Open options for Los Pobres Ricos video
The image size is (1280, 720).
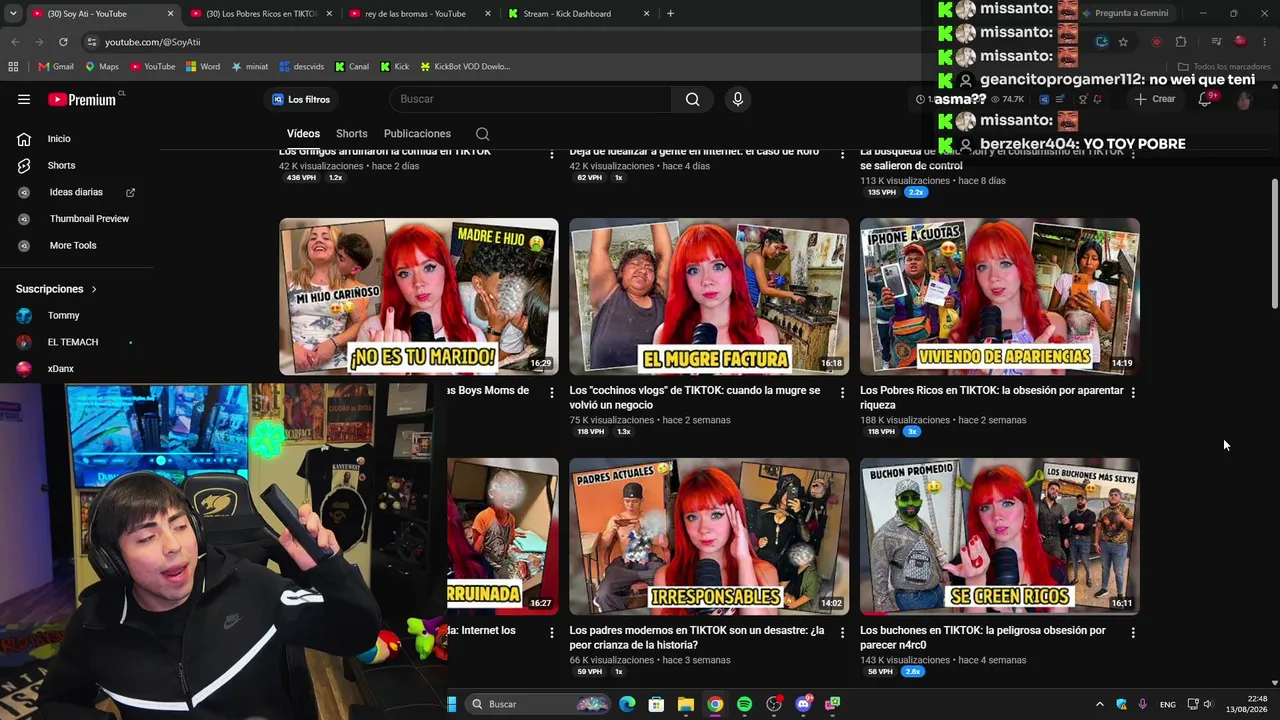point(1133,393)
